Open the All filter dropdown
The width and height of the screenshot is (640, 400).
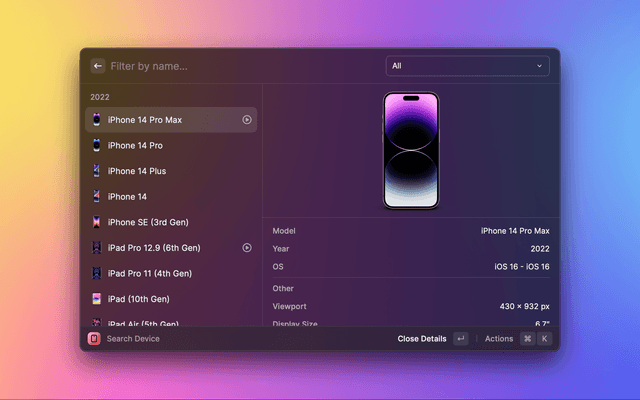pos(467,66)
